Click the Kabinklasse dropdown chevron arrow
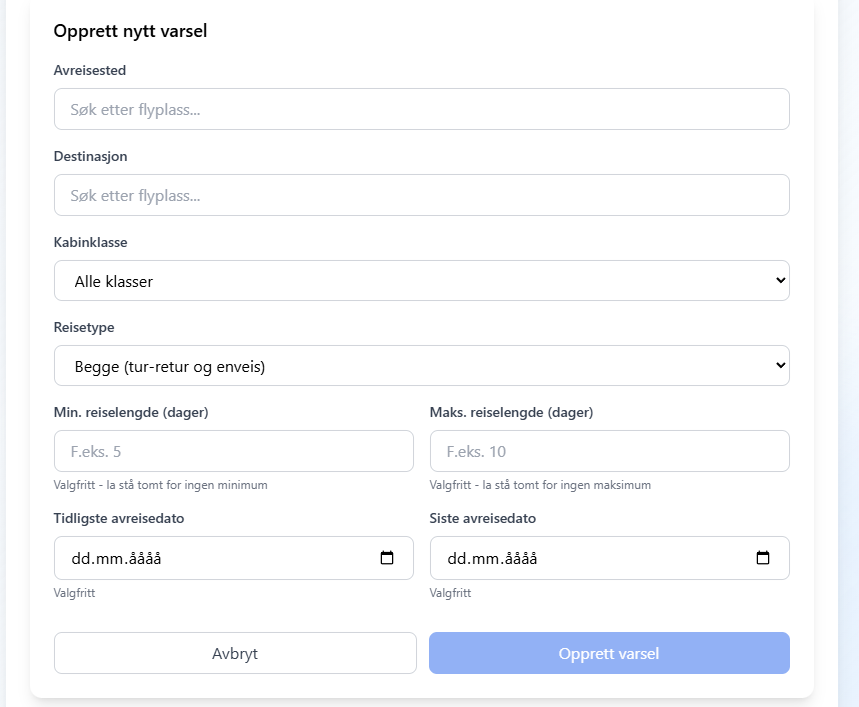 point(781,280)
